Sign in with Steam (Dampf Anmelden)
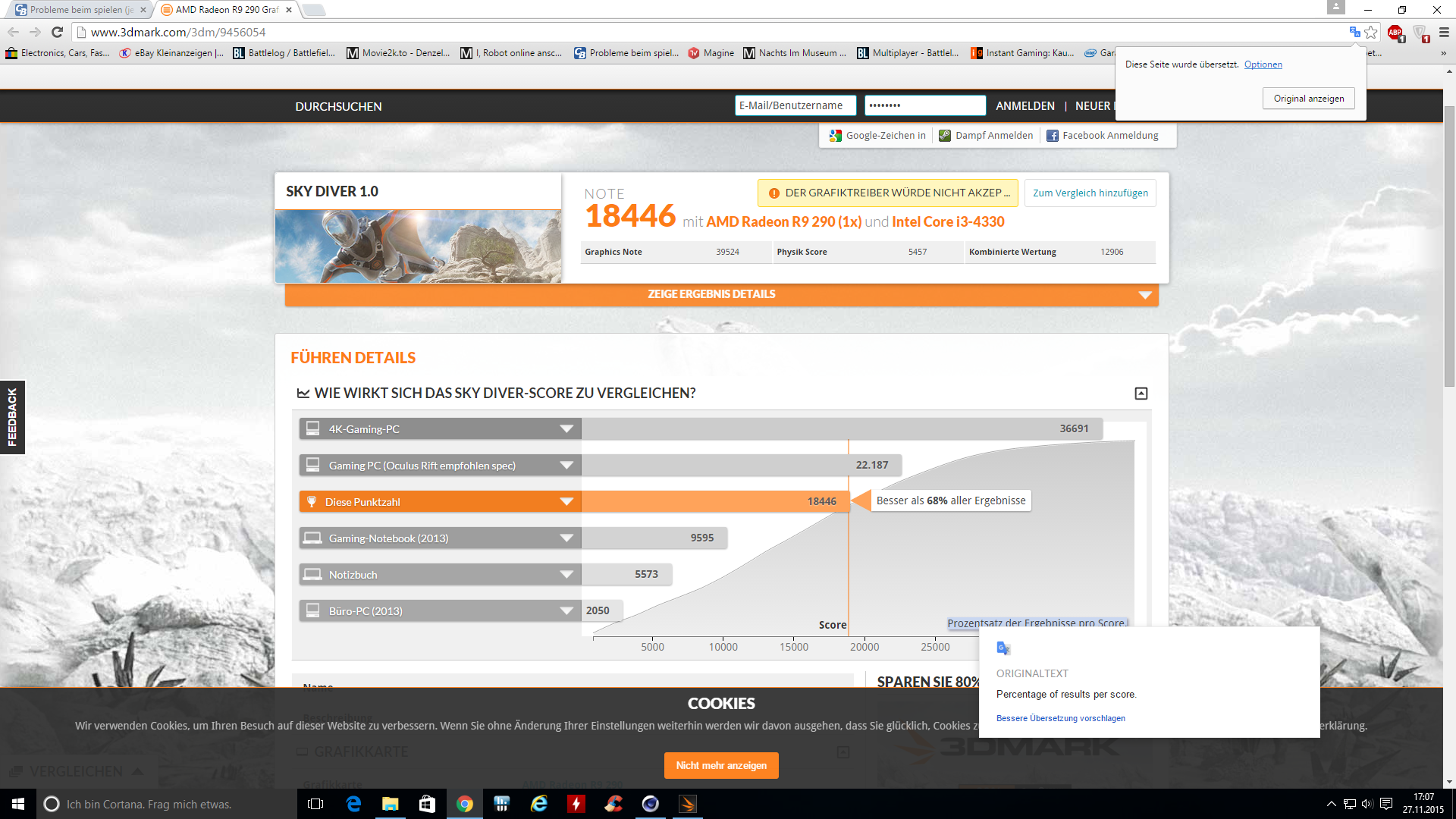Image resolution: width=1456 pixels, height=819 pixels. point(986,136)
